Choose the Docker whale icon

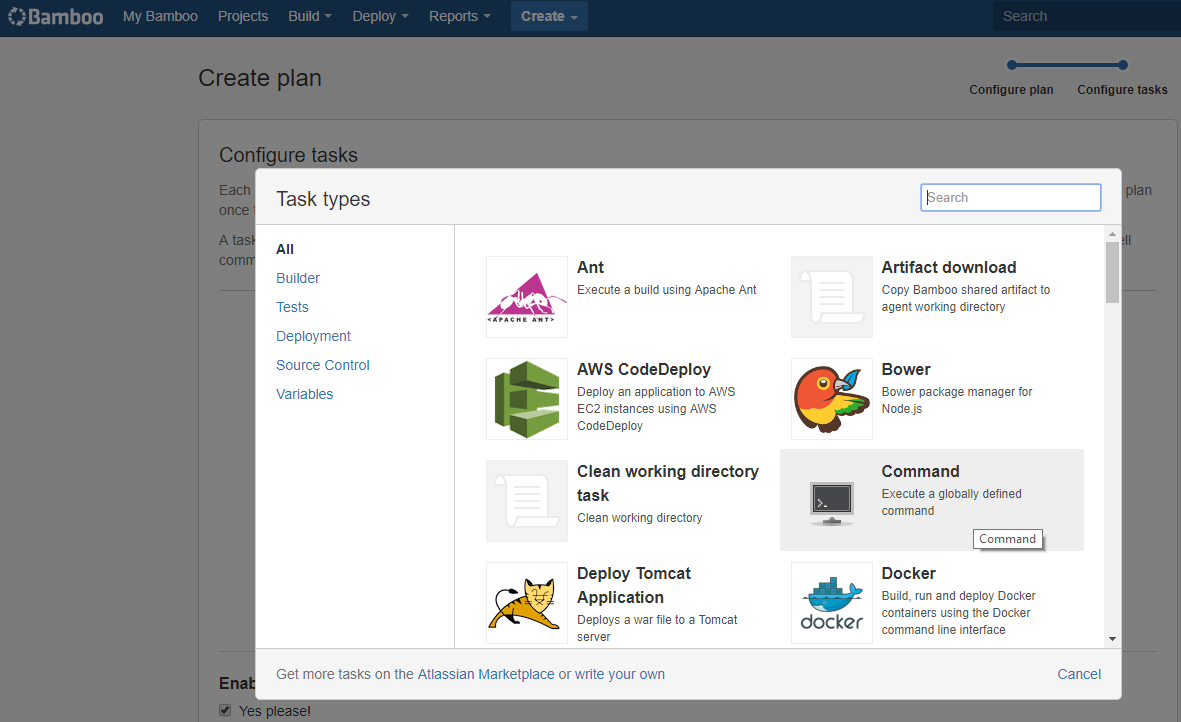(x=832, y=603)
